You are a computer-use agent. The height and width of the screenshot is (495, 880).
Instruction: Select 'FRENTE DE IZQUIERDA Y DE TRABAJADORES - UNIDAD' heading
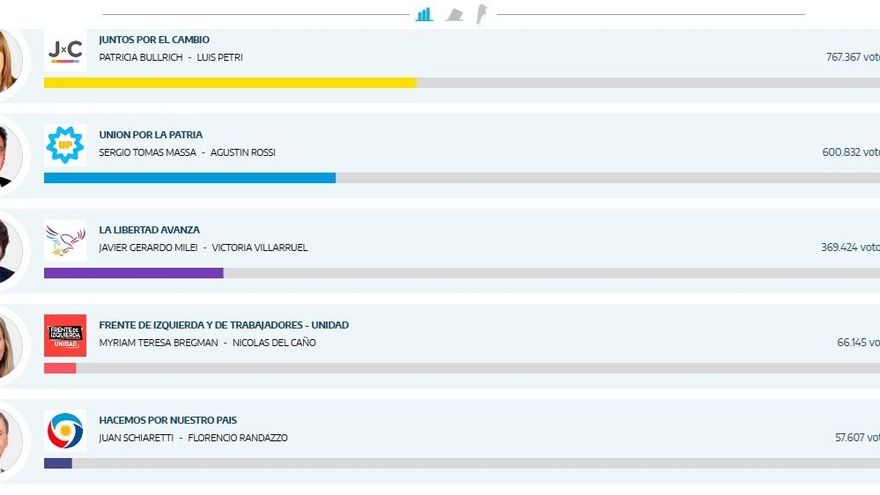click(x=224, y=325)
